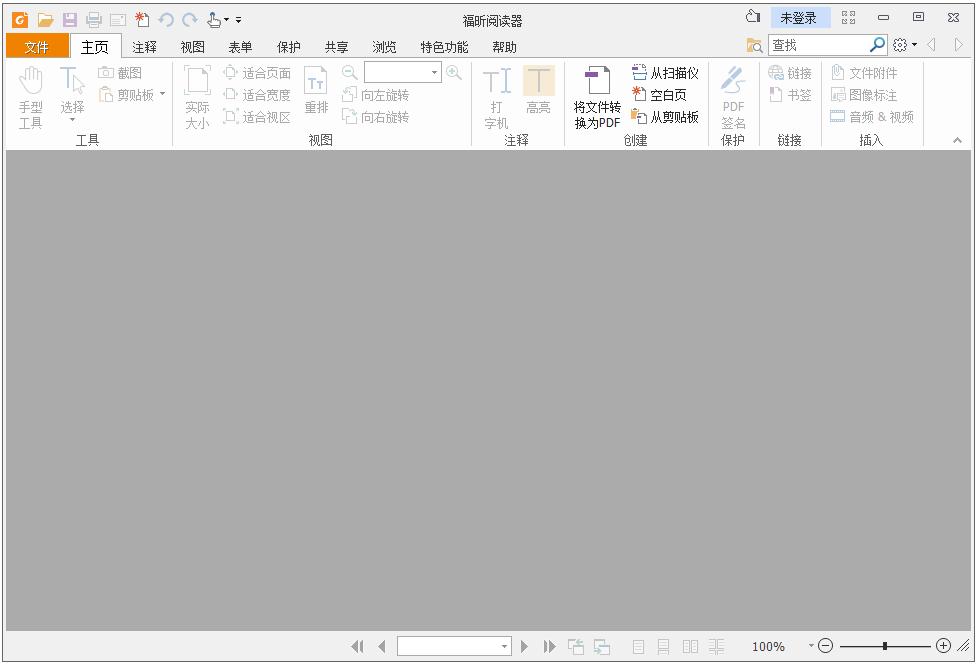978x664 pixels.
Task: Select the Hand tool (手型工具)
Action: [x=31, y=95]
